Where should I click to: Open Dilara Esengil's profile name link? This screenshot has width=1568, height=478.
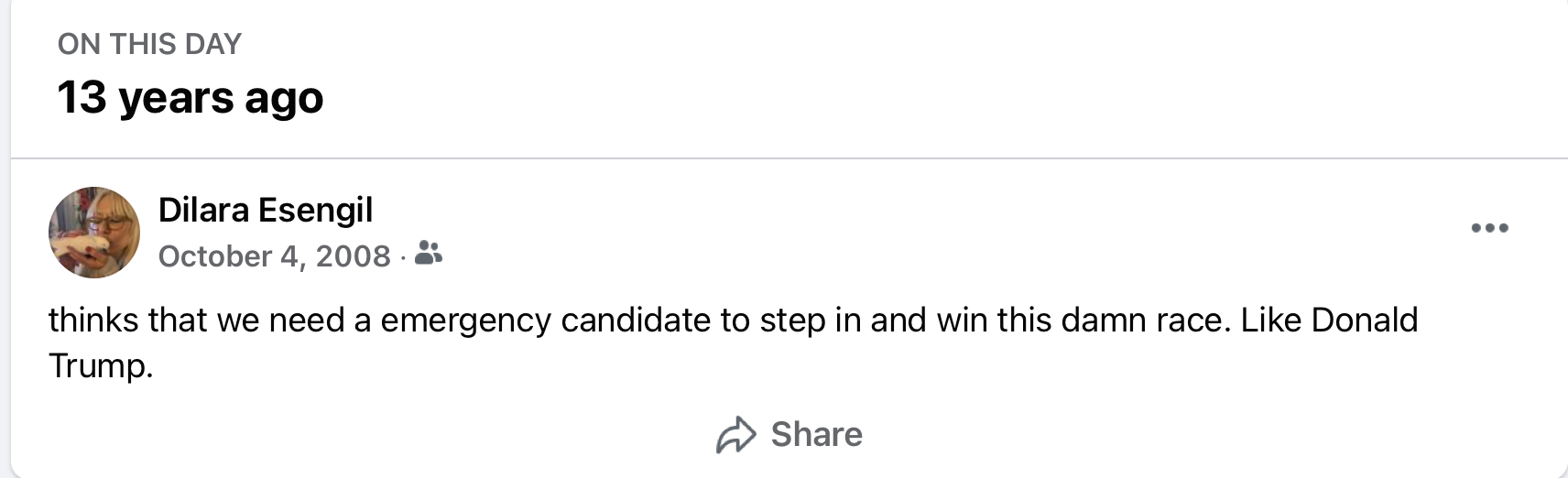coord(265,210)
